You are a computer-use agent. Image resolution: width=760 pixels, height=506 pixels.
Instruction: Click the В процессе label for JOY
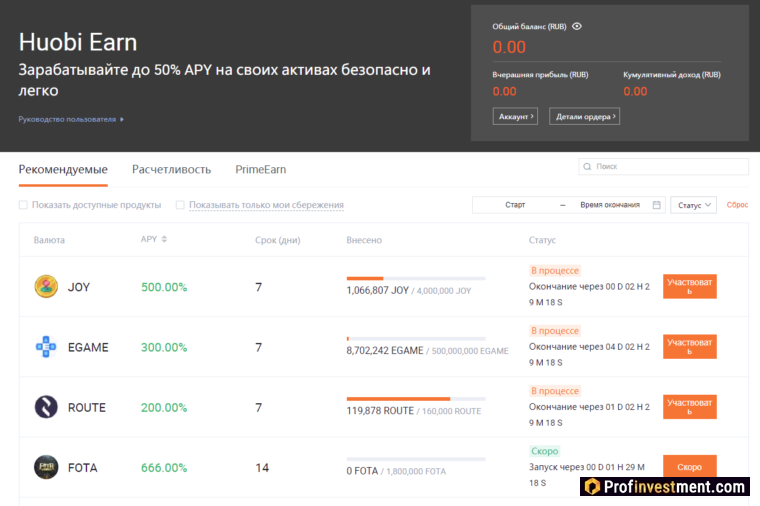pos(555,270)
